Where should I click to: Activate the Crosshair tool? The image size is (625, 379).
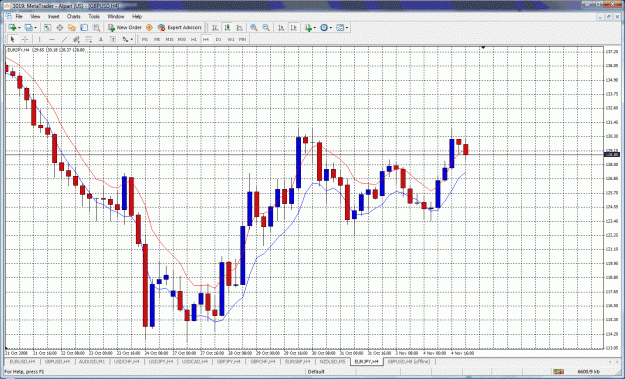pyautogui.click(x=25, y=39)
